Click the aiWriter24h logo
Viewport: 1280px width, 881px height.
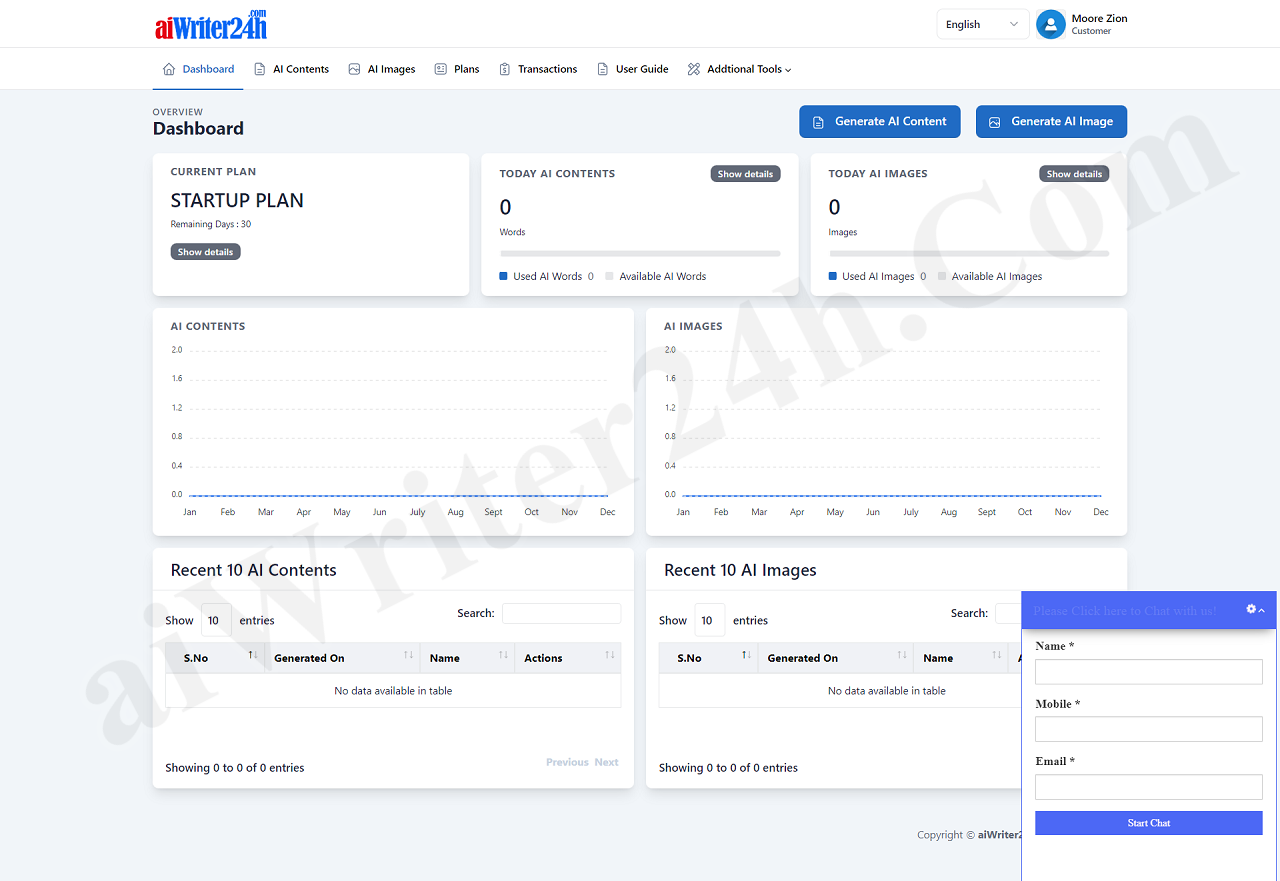(211, 24)
